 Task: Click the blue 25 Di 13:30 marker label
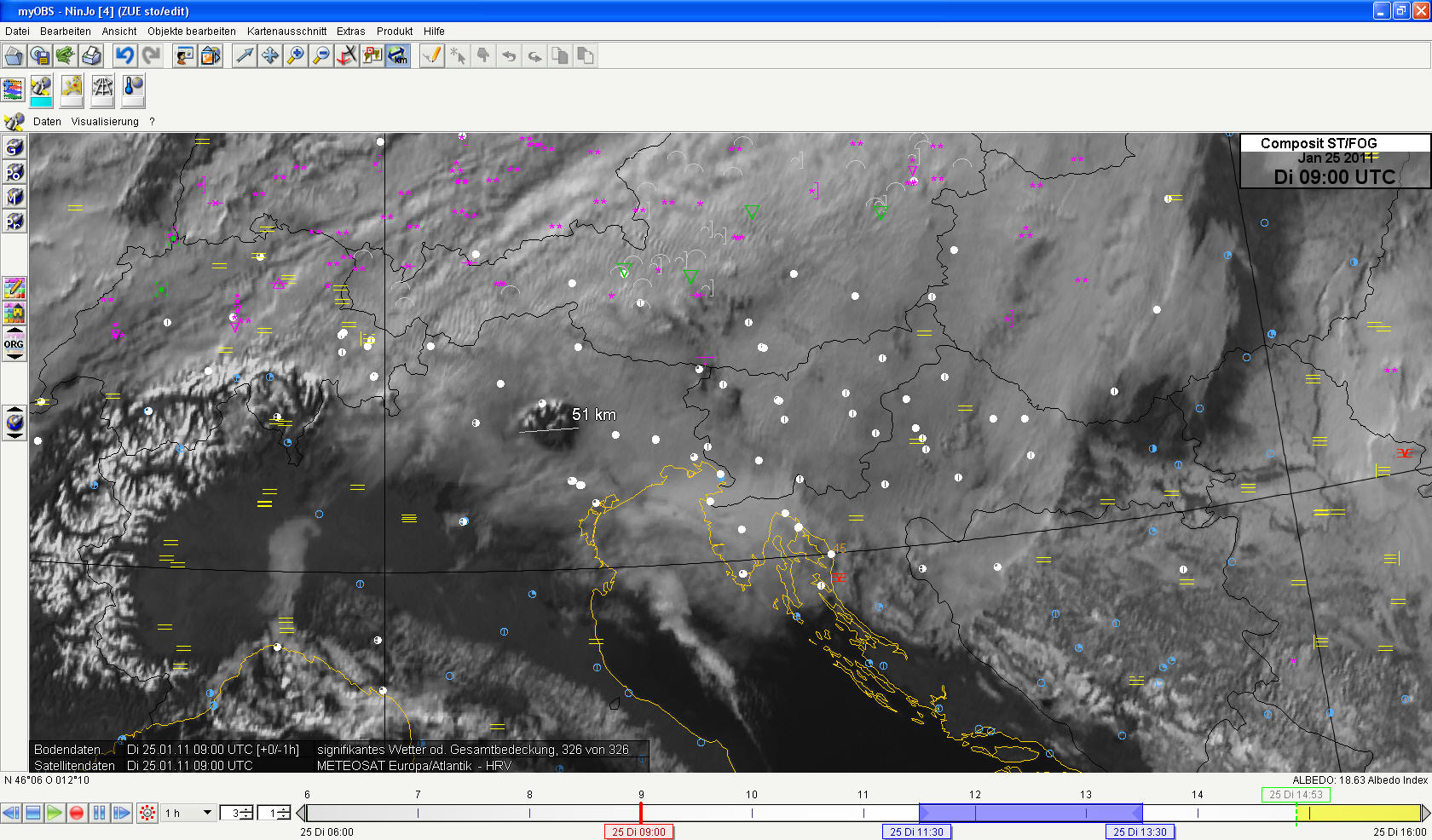pyautogui.click(x=1140, y=832)
